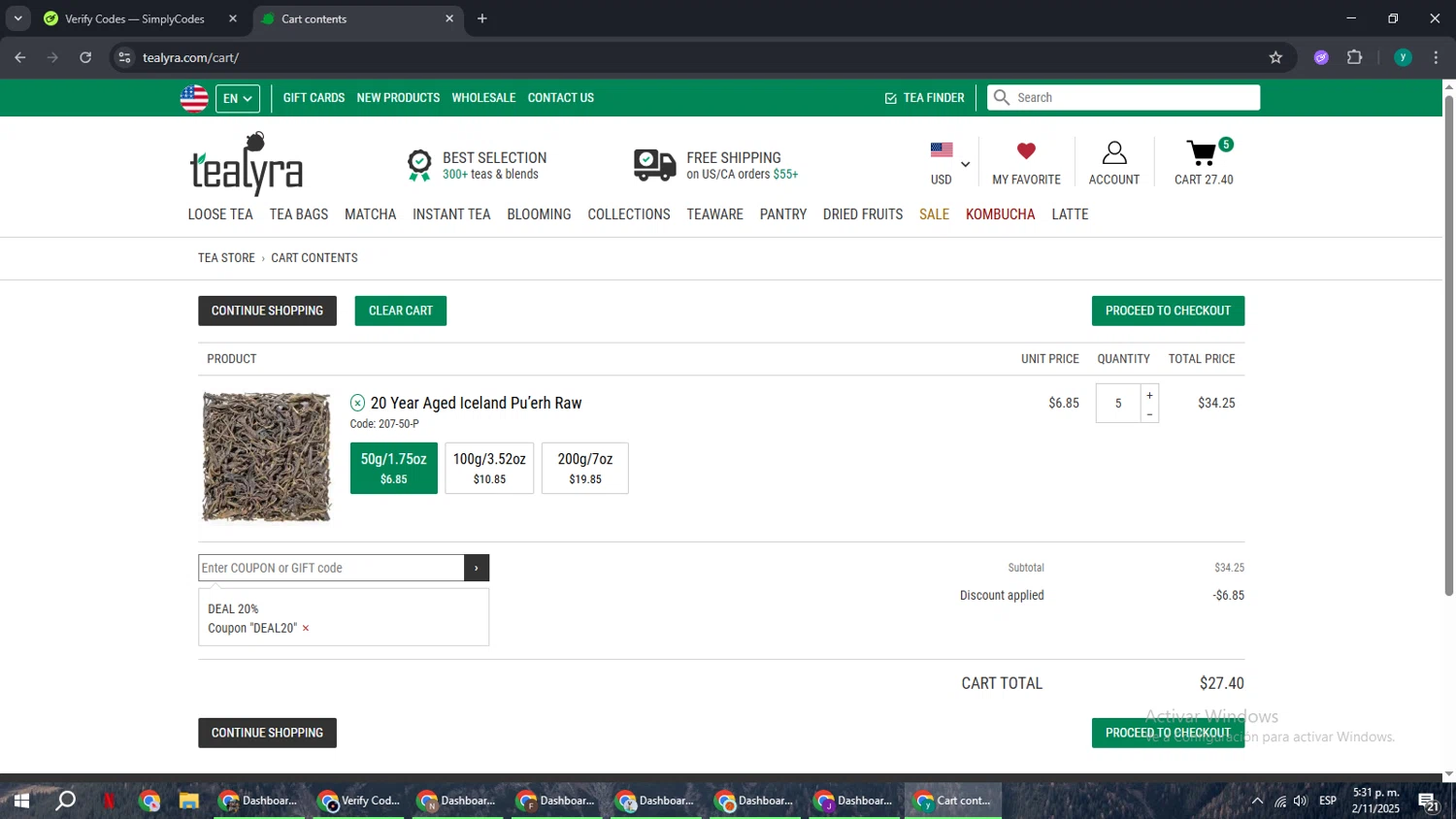Decrease quantity with minus stepper

pos(1149,414)
